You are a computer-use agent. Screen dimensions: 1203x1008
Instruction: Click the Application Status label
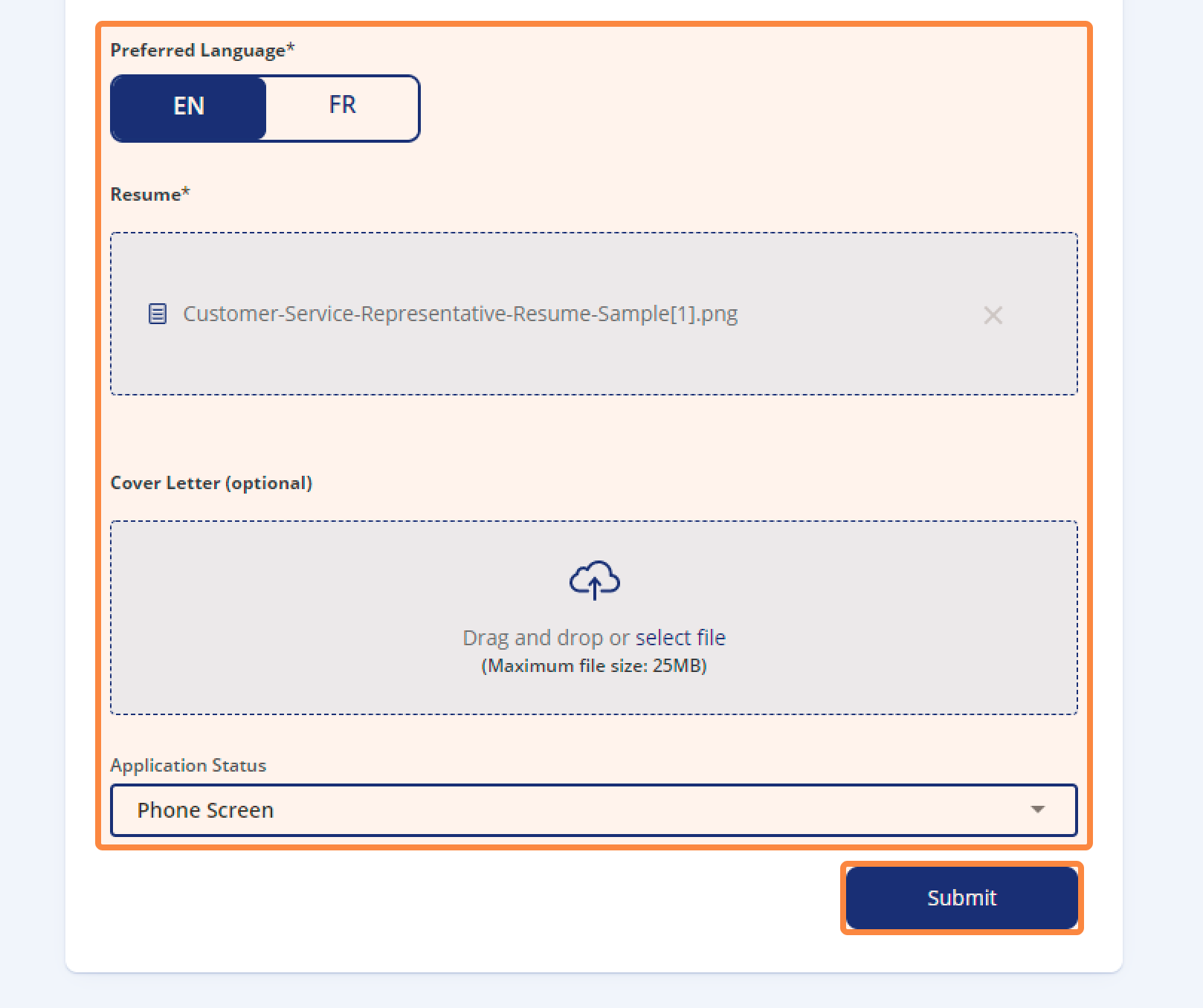pos(188,765)
